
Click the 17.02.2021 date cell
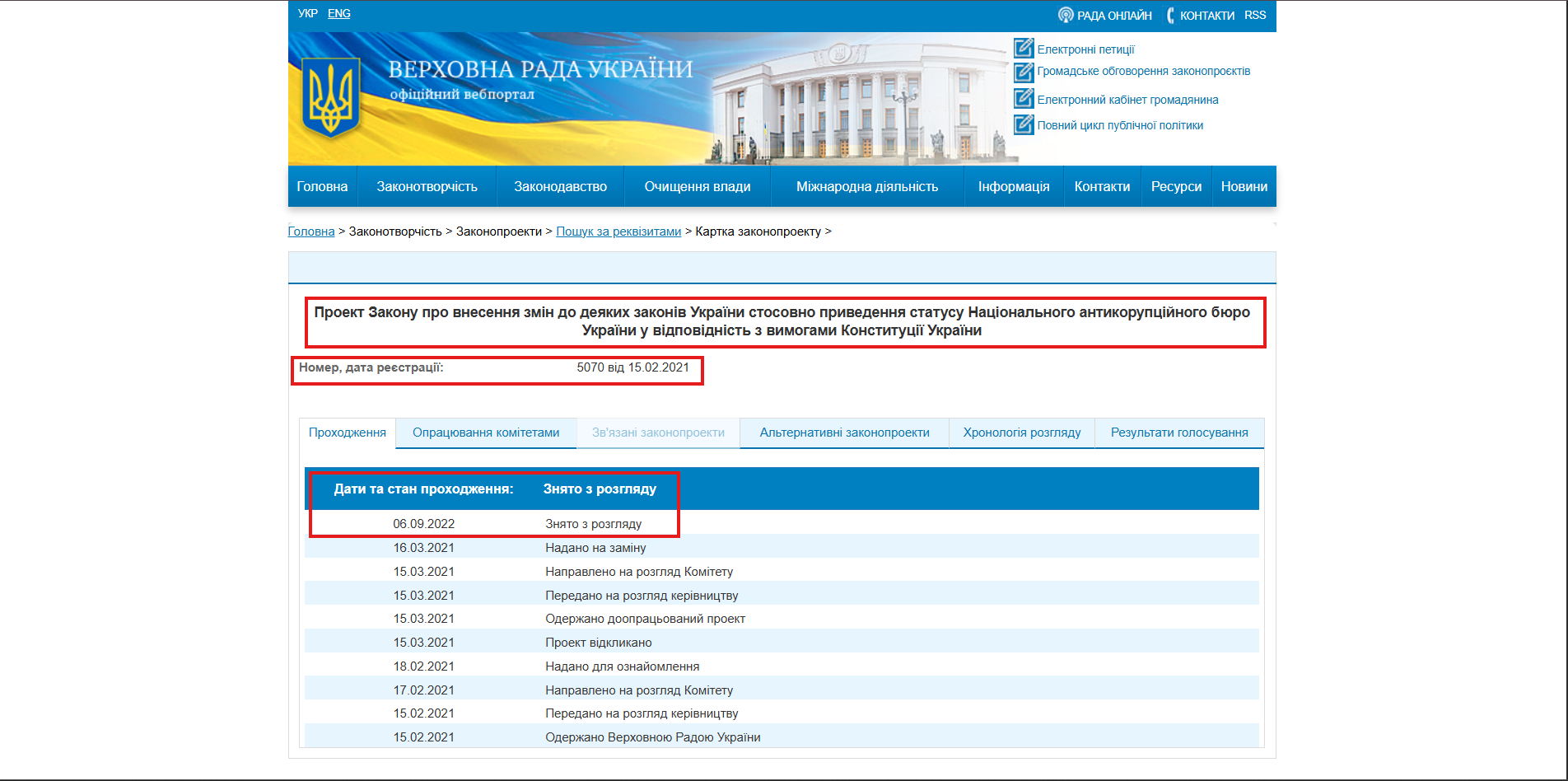tap(423, 690)
